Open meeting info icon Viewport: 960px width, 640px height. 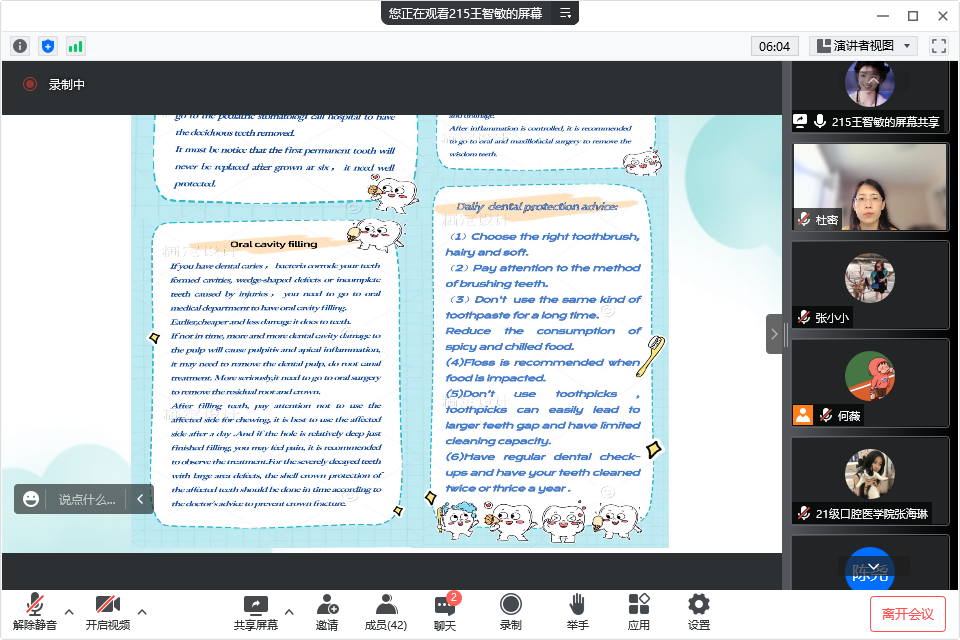pos(20,46)
